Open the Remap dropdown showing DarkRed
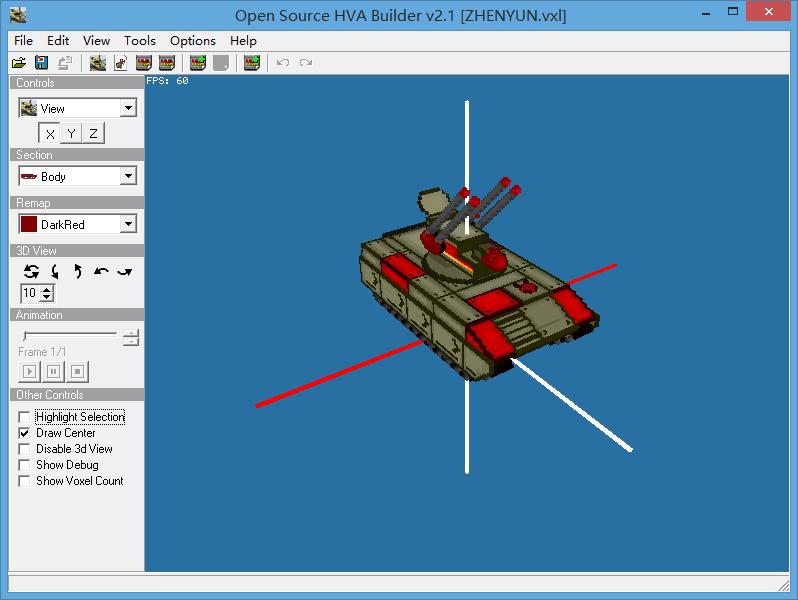This screenshot has height=600, width=798. [x=128, y=224]
